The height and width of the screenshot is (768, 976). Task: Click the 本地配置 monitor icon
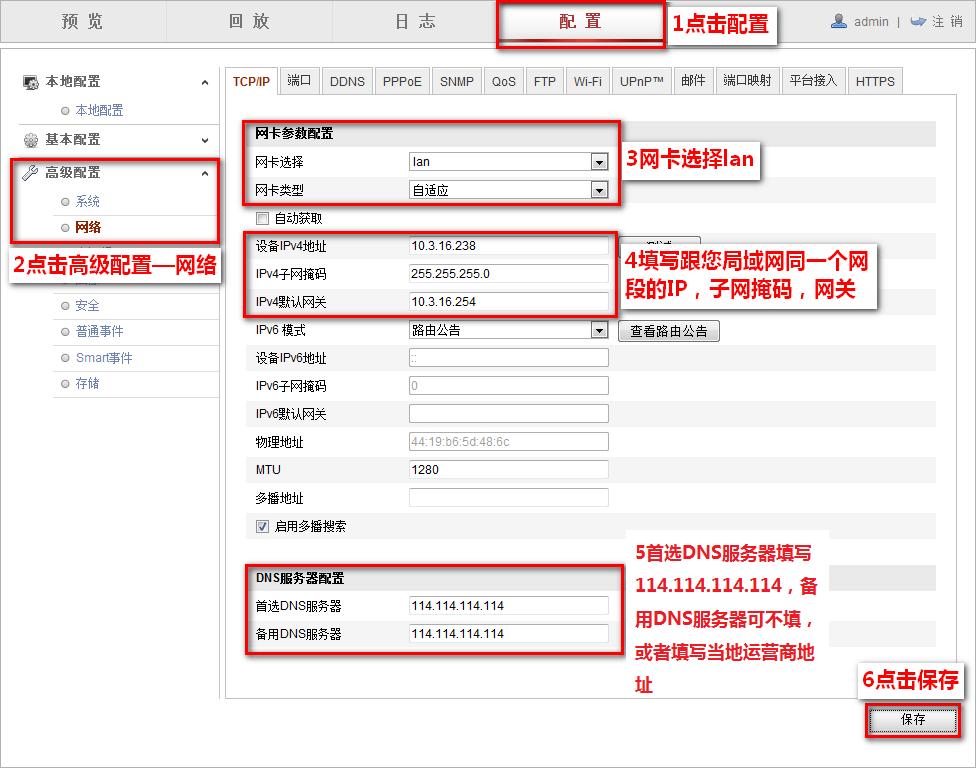30,81
